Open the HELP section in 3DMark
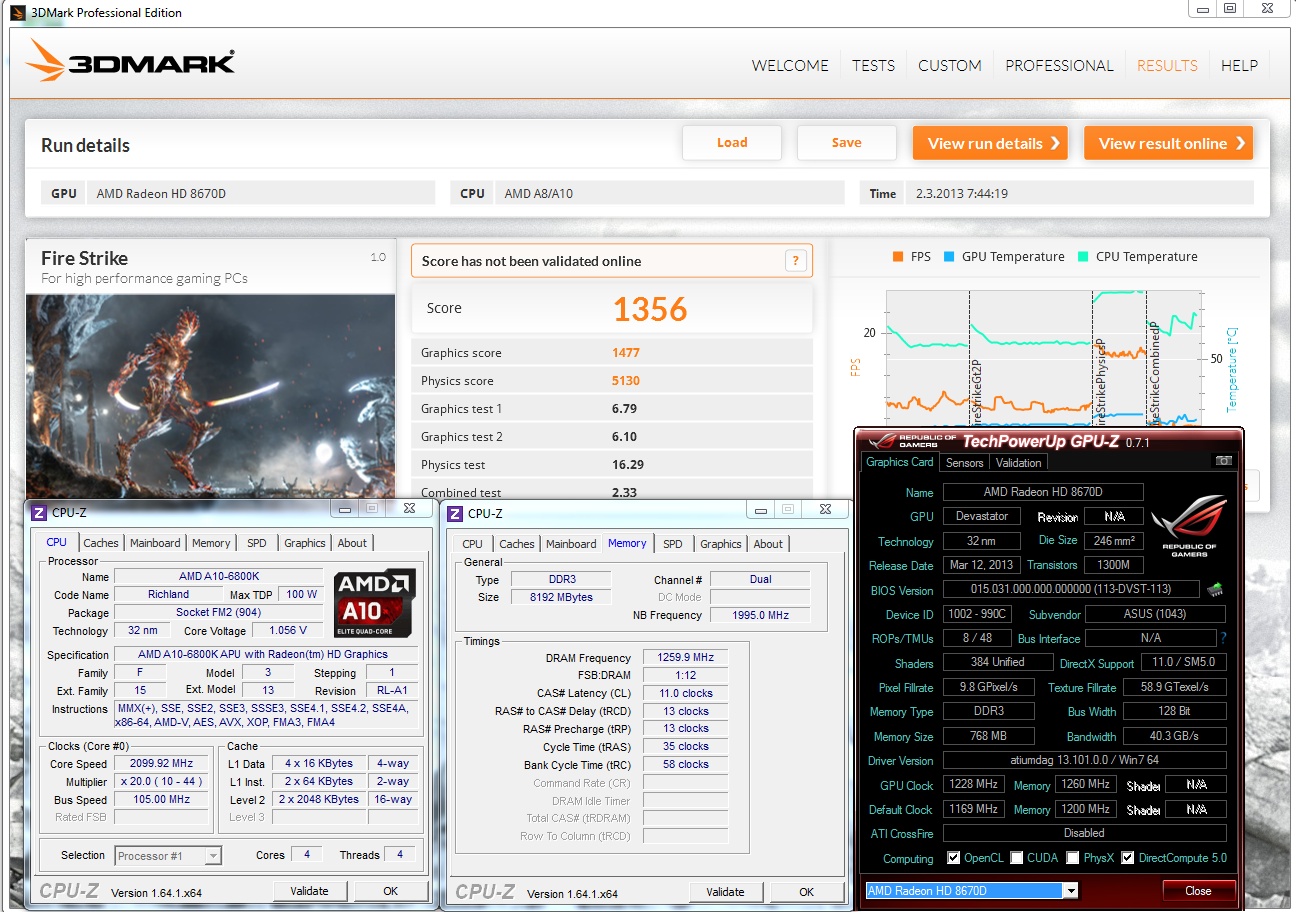Screen dimensions: 1296x912 click(x=1239, y=66)
